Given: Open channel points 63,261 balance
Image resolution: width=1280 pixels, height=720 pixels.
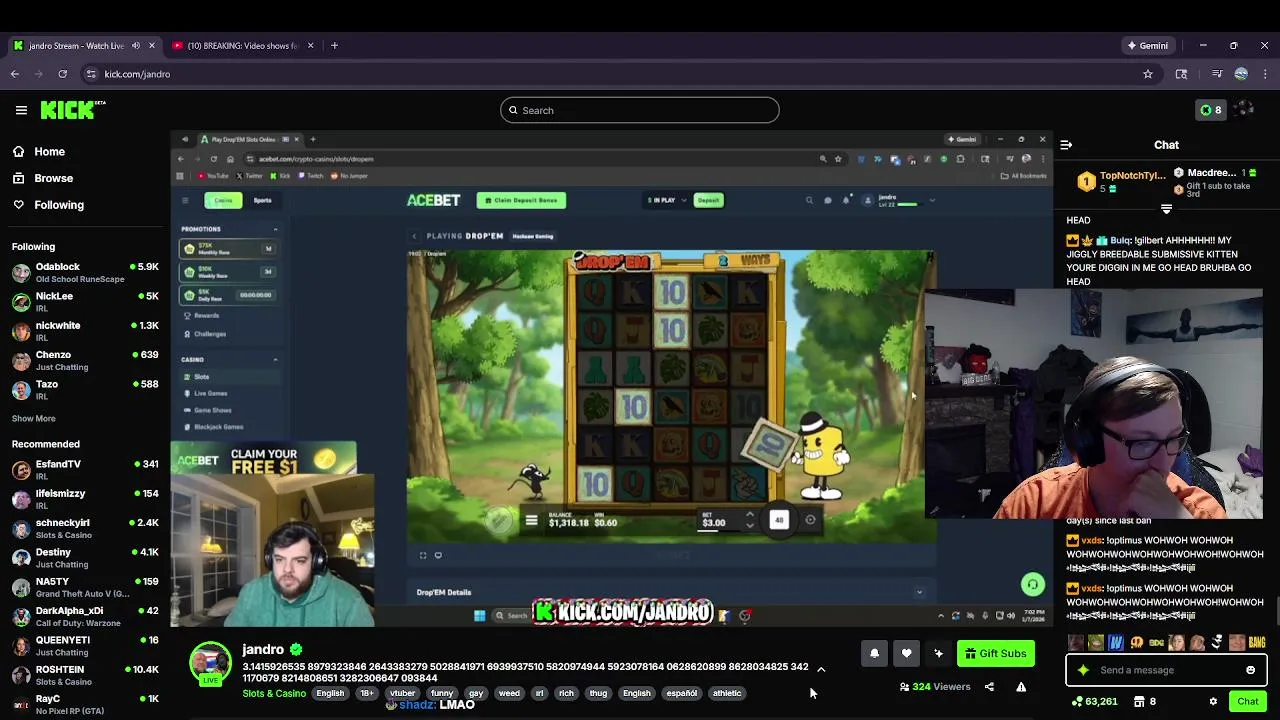Looking at the screenshot, I should click(1094, 701).
